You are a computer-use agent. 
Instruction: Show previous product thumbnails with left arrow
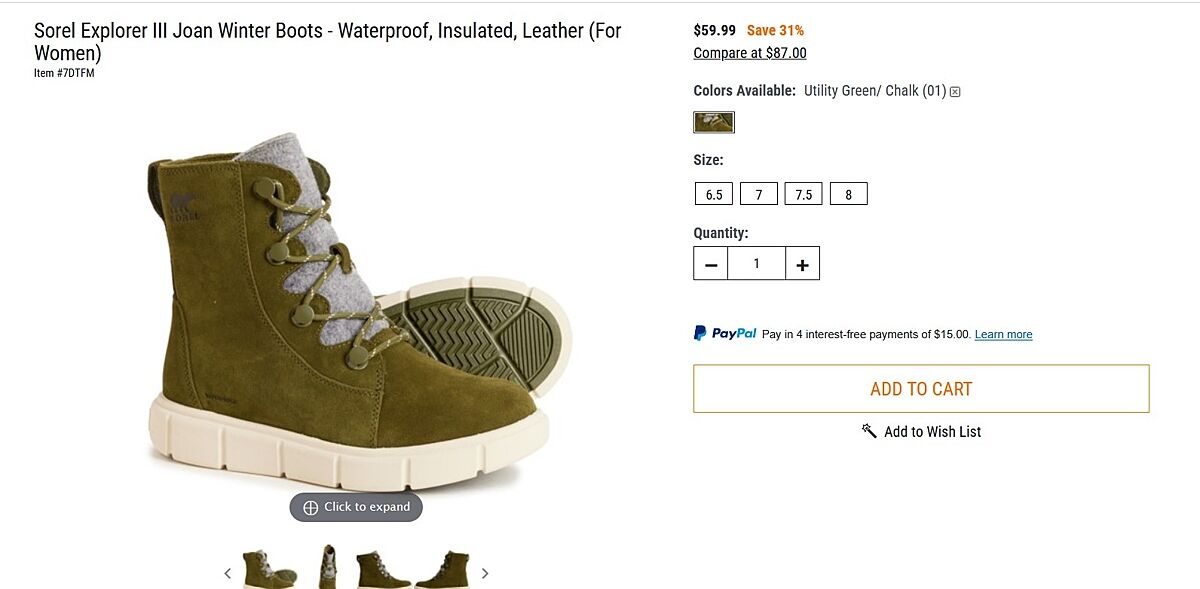coord(227,573)
